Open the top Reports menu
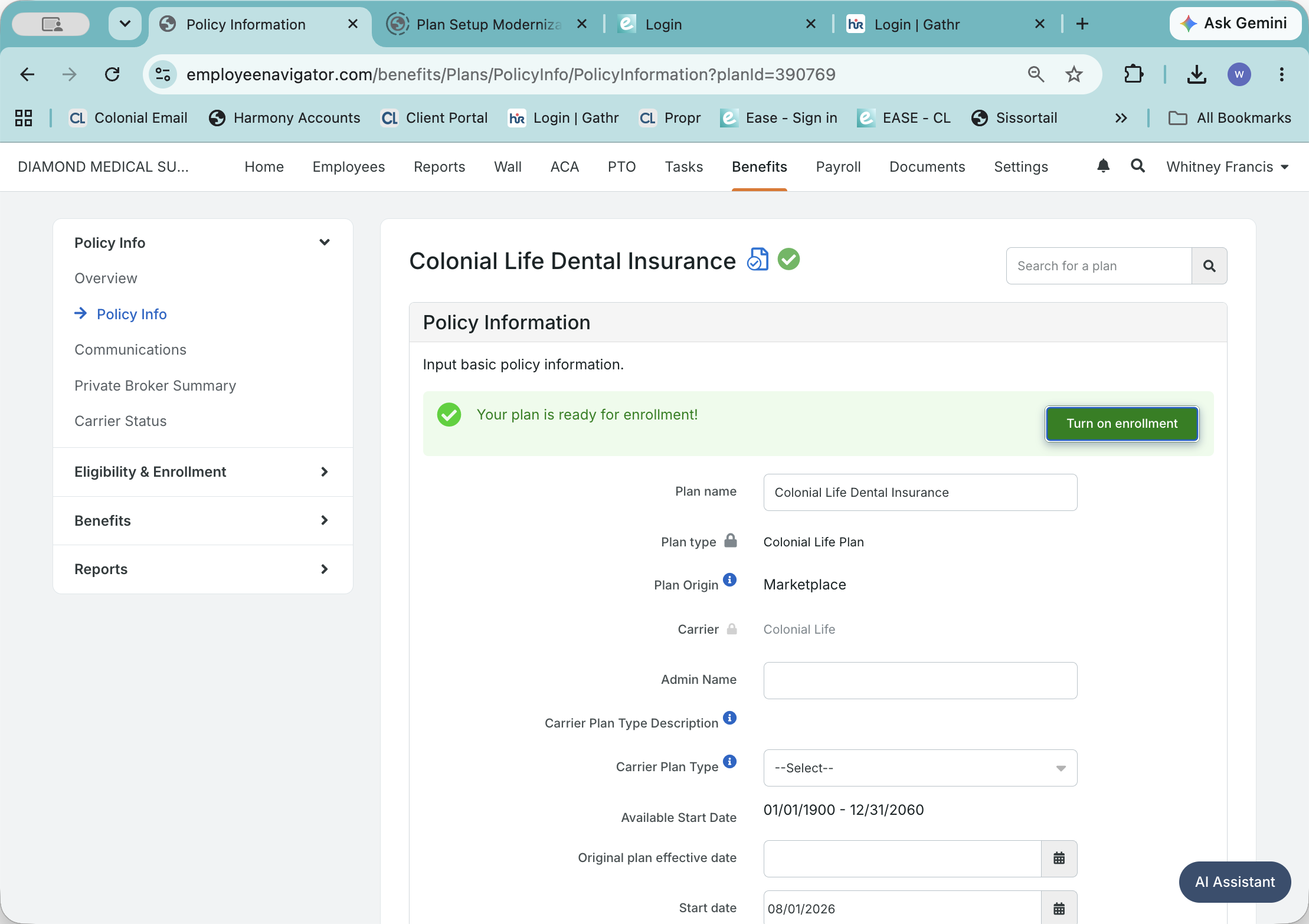Image resolution: width=1309 pixels, height=924 pixels. pos(440,167)
